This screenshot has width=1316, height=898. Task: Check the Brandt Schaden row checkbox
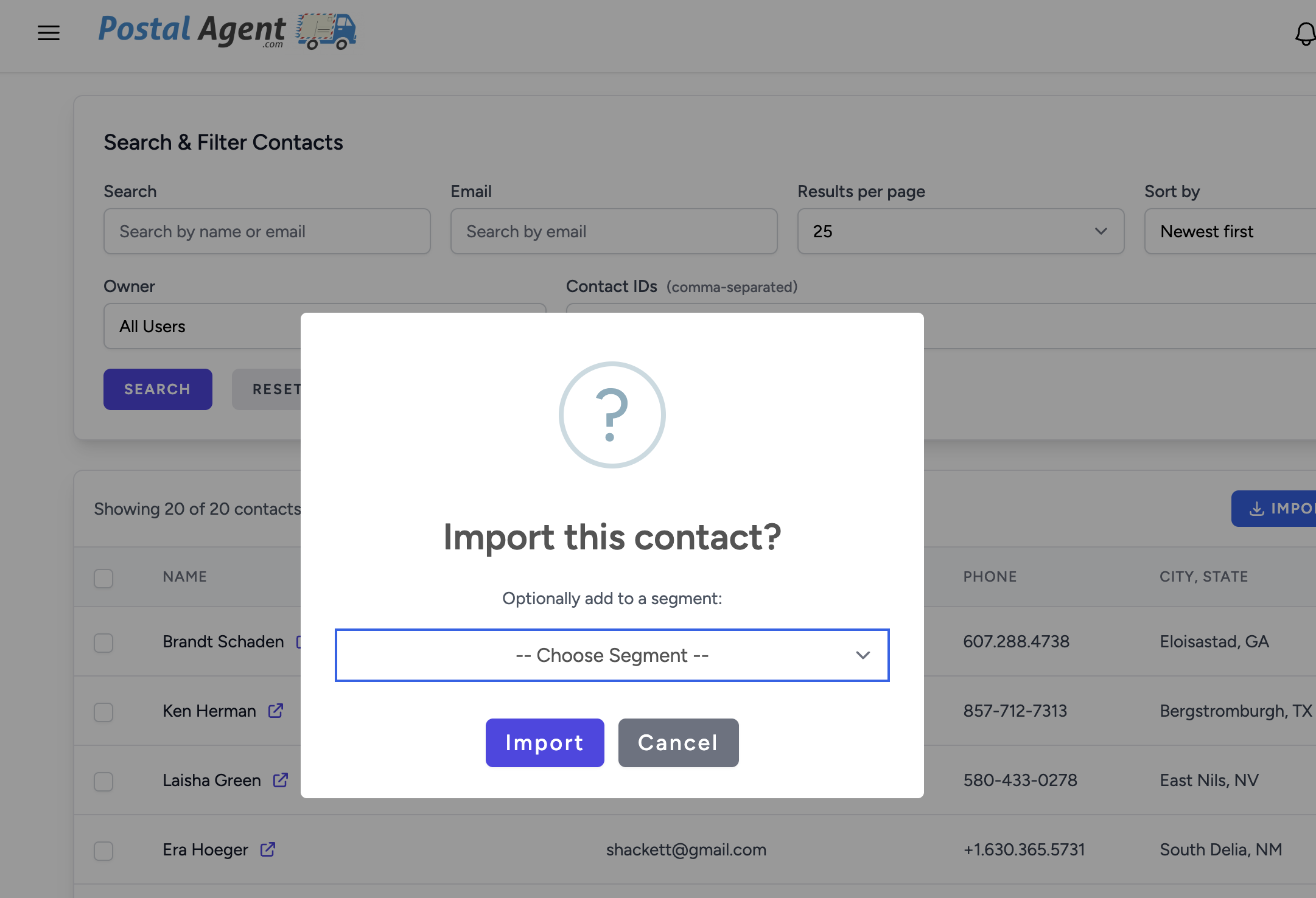[103, 642]
